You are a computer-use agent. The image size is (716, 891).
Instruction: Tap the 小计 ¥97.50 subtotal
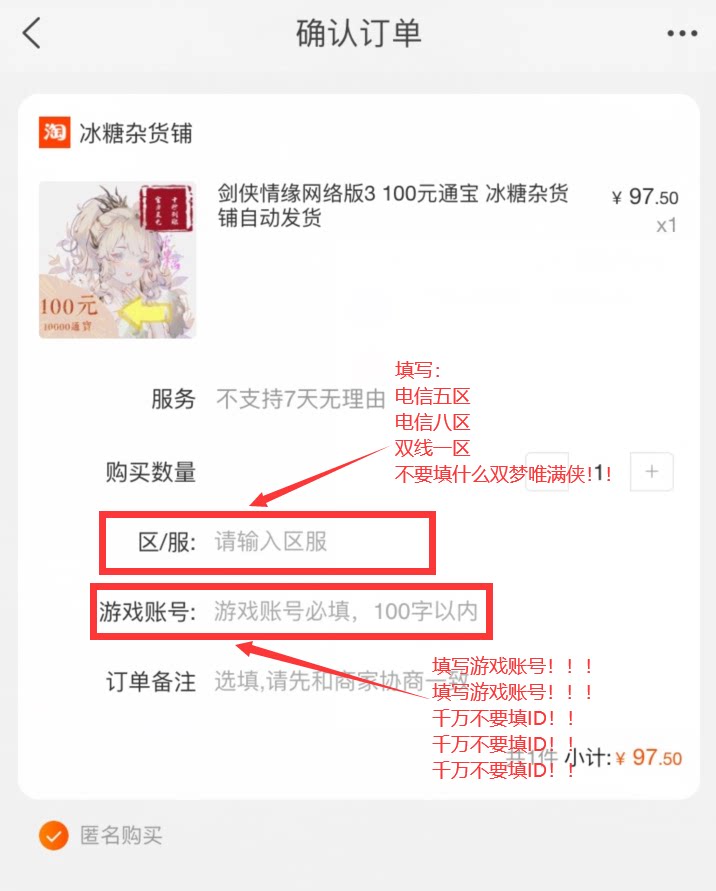pyautogui.click(x=623, y=757)
